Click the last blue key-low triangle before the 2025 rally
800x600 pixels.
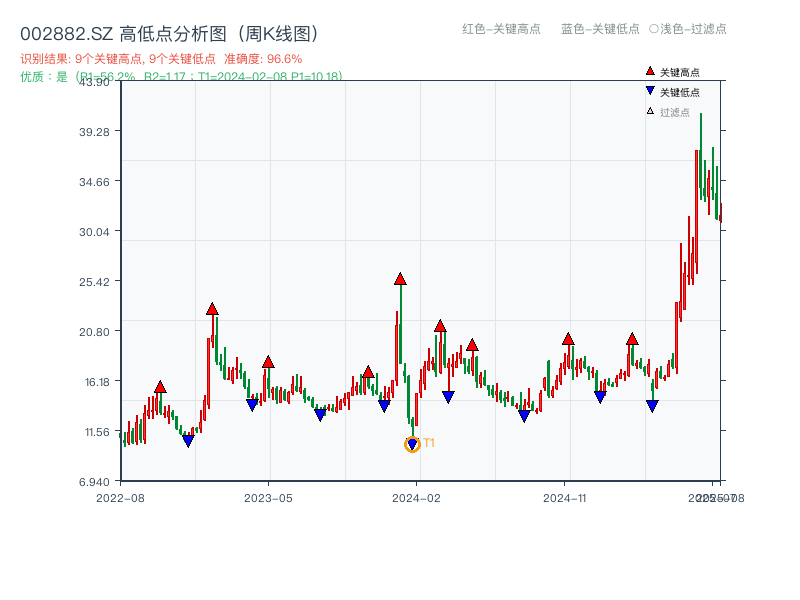coord(652,406)
